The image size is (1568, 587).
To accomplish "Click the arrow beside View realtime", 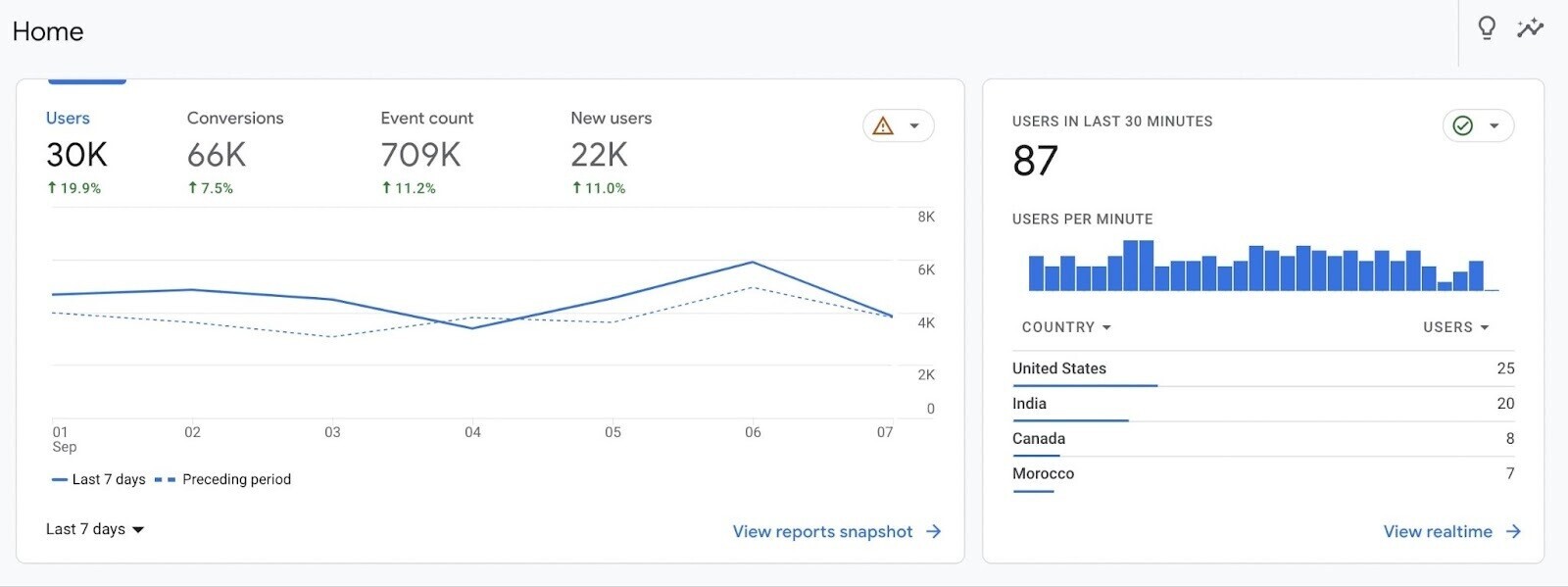I will coord(1513,531).
